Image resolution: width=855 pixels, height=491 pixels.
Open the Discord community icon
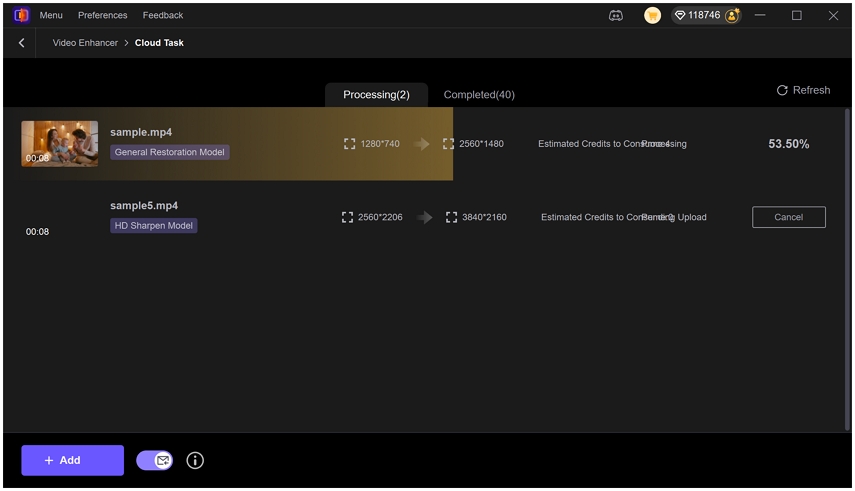(x=616, y=15)
